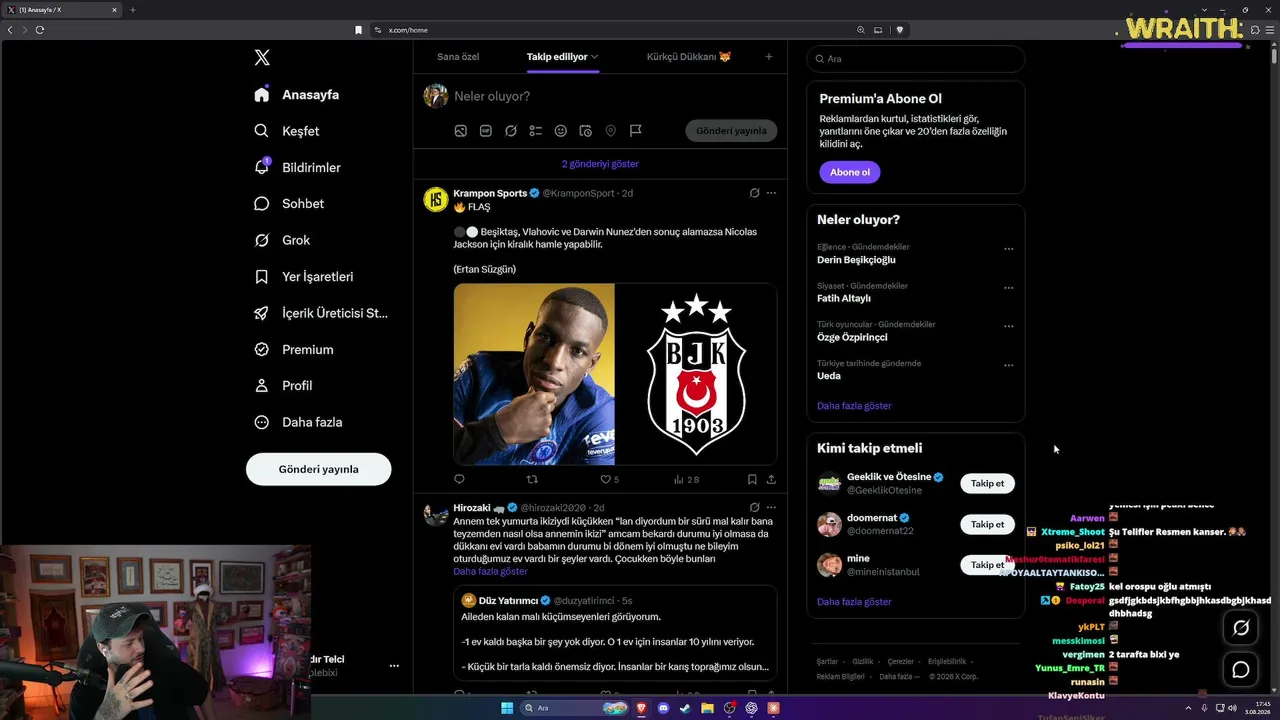Screen dimensions: 1280x720
Task: View analytics of Krampon Sports post
Action: (x=686, y=480)
